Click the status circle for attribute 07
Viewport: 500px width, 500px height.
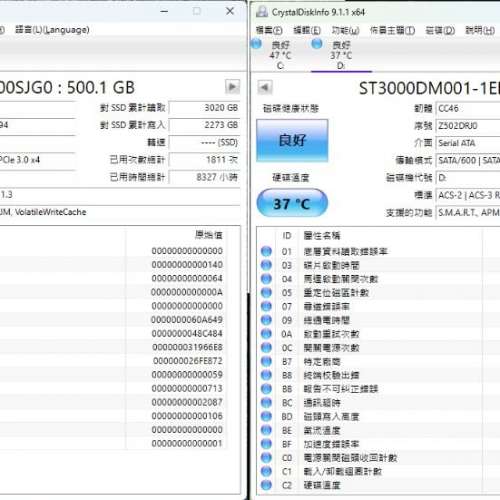click(x=266, y=306)
